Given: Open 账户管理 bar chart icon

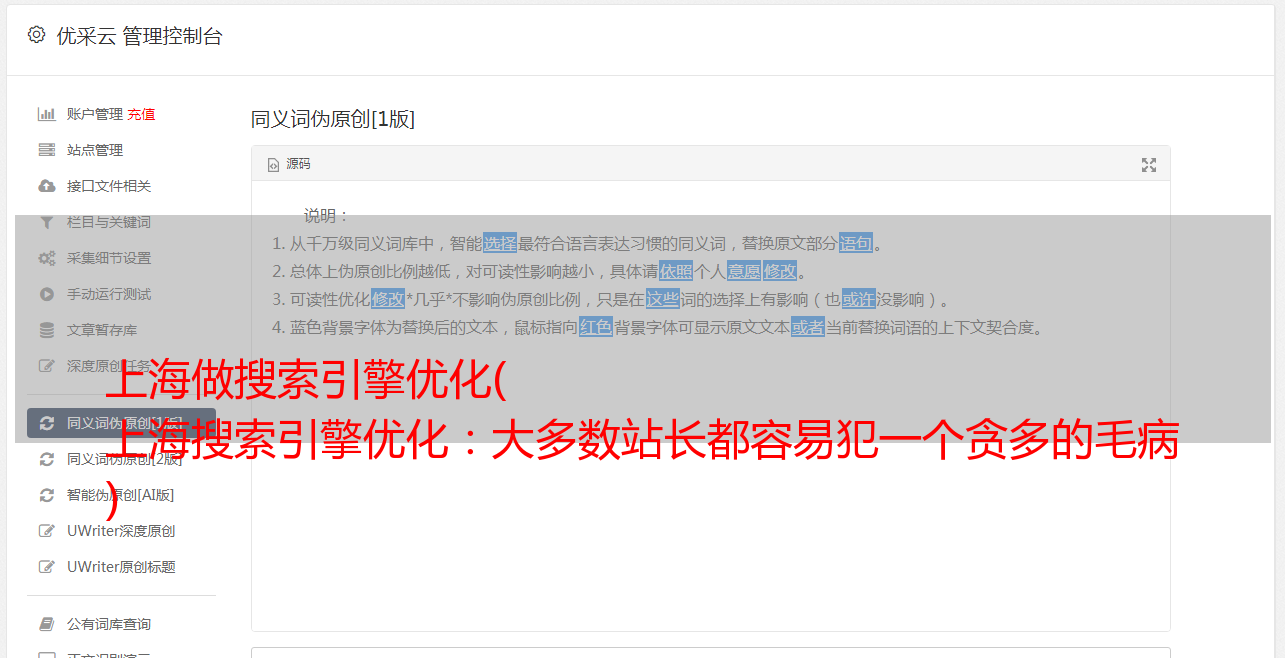Looking at the screenshot, I should click(x=46, y=114).
